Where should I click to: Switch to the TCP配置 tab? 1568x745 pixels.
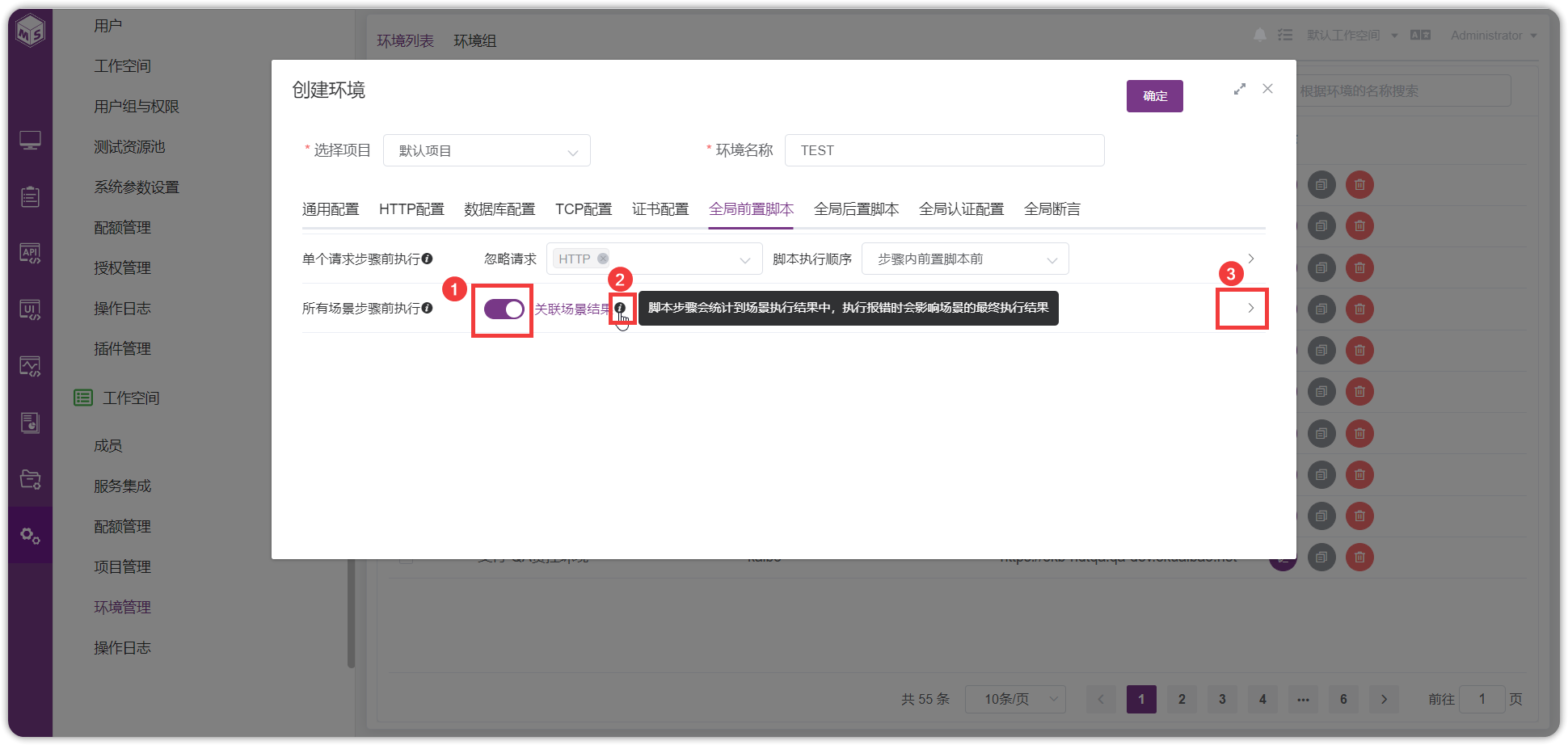pyautogui.click(x=584, y=209)
